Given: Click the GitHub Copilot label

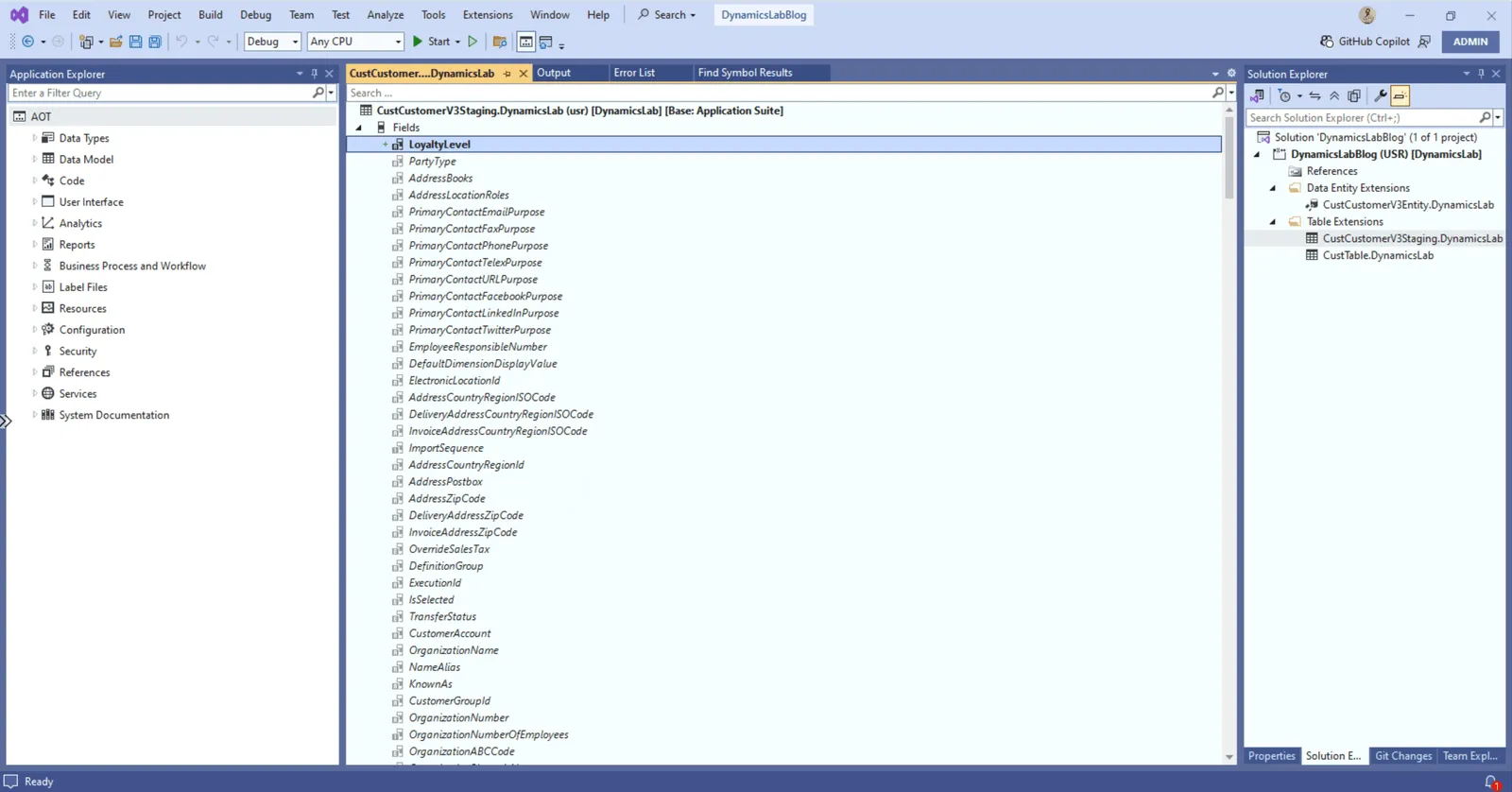Looking at the screenshot, I should (1374, 42).
